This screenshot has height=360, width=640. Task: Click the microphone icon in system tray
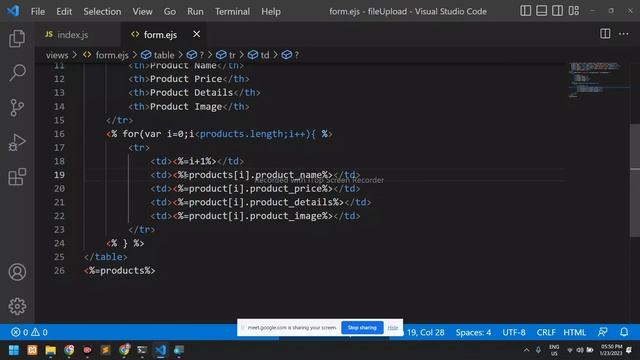[x=538, y=350]
